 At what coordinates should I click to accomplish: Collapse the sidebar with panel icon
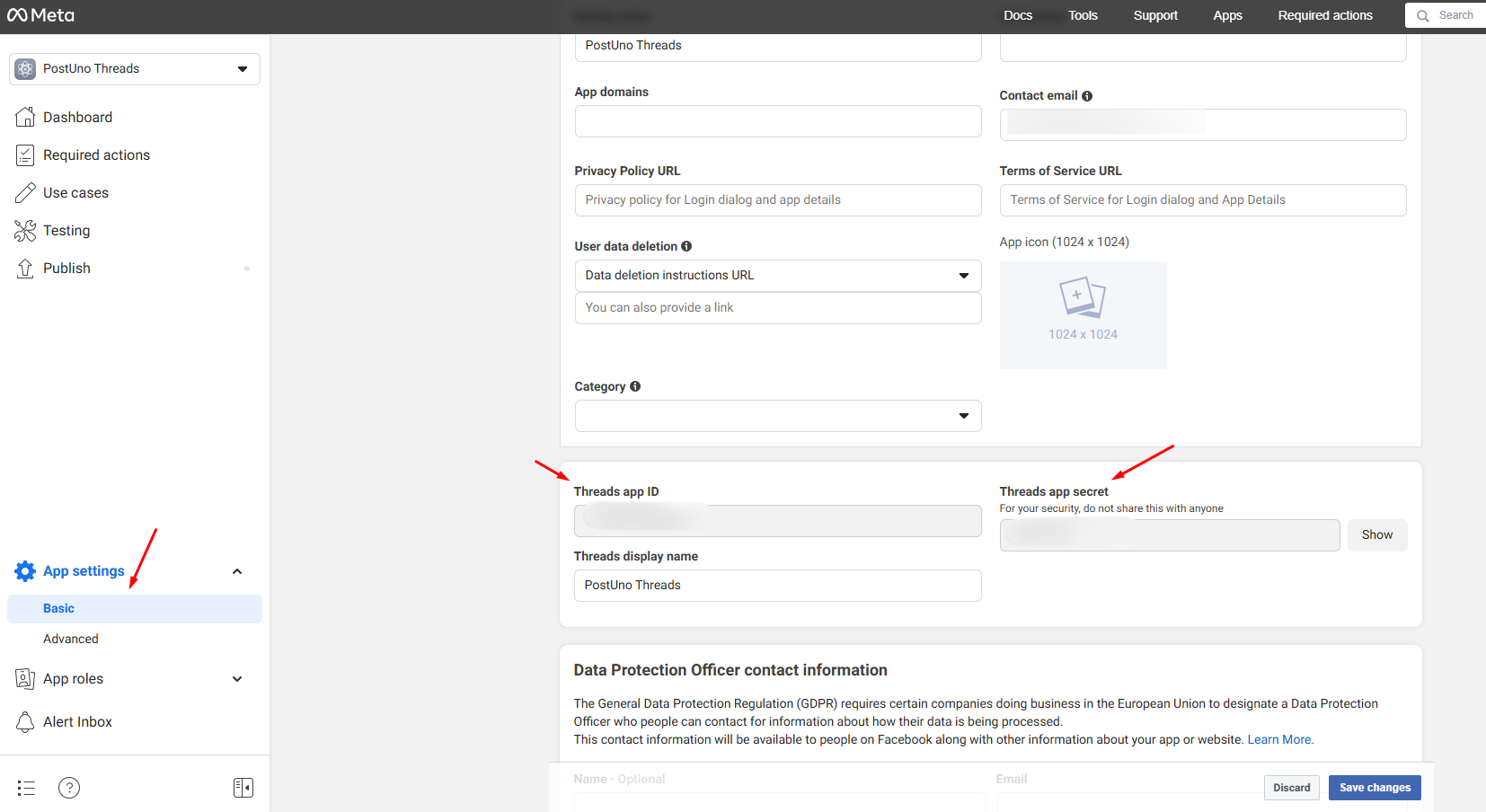[x=243, y=788]
